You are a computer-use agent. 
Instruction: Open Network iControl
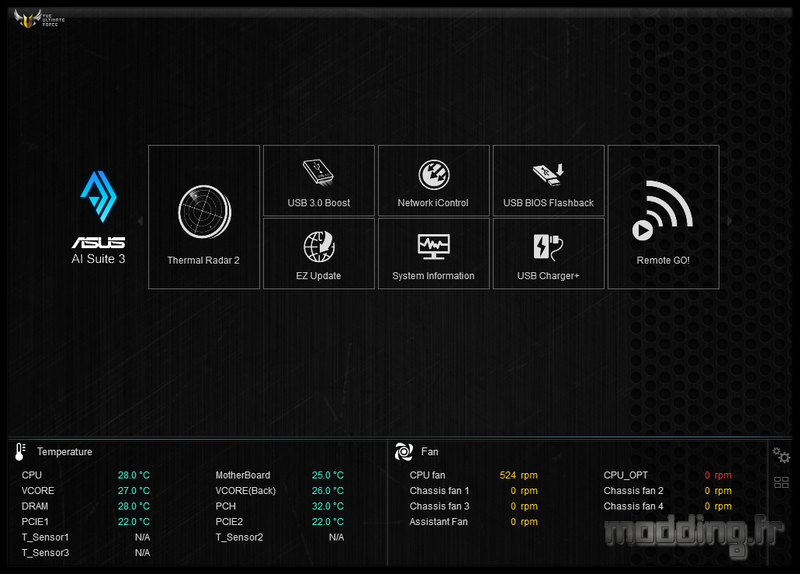(434, 181)
